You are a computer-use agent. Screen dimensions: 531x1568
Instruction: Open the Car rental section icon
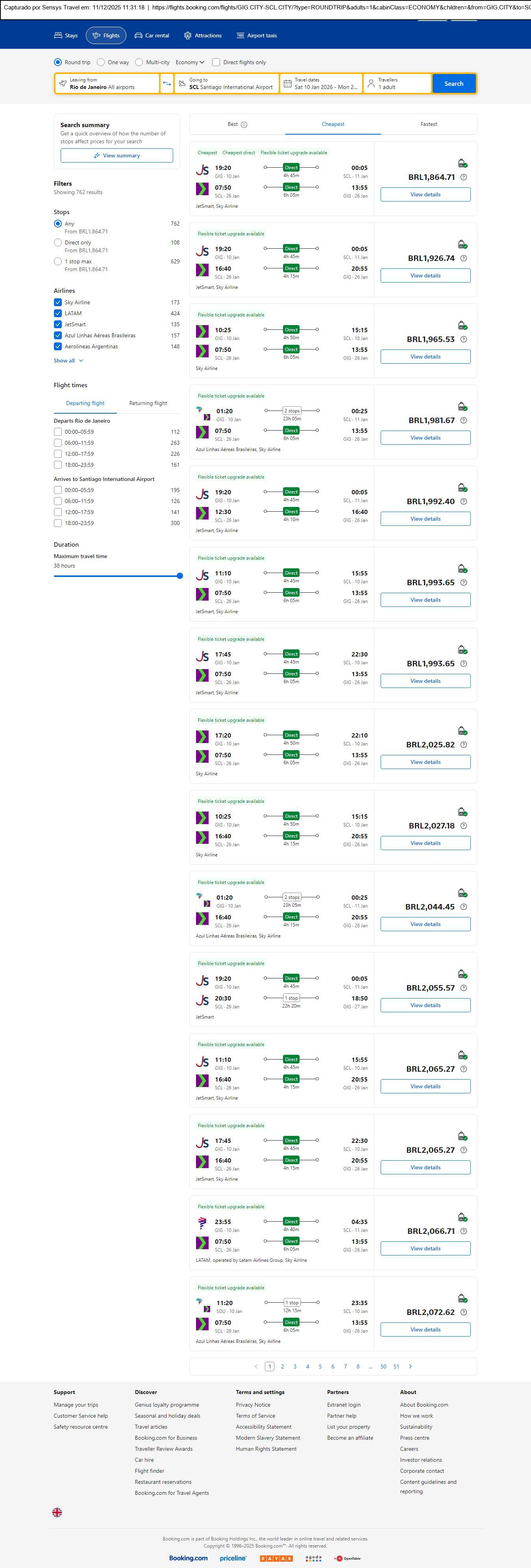pyautogui.click(x=139, y=36)
